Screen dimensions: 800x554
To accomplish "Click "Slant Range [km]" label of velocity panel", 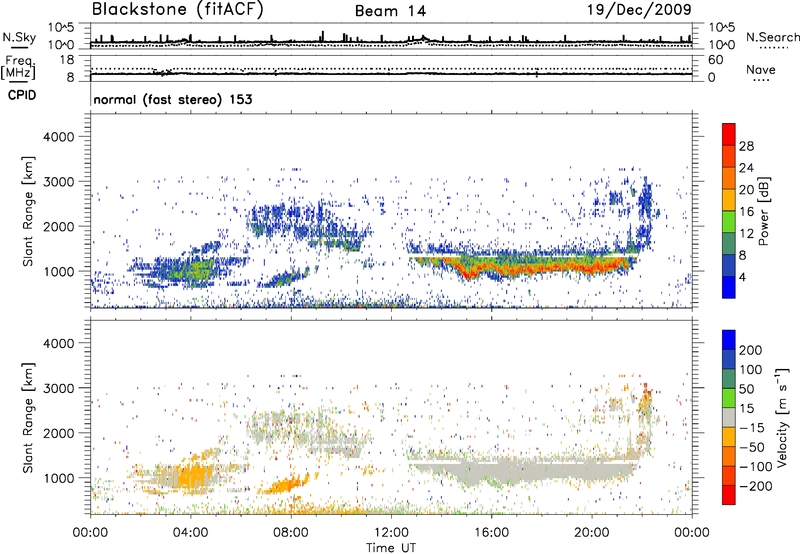I will pos(28,417).
